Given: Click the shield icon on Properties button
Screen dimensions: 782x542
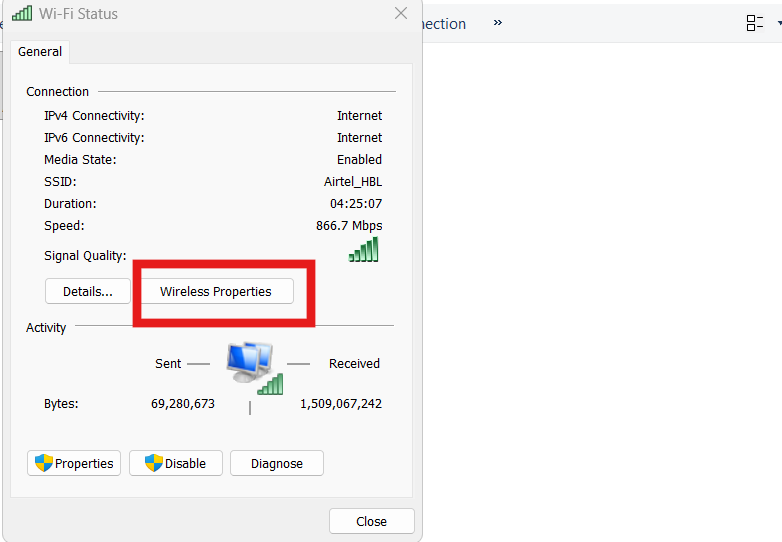Looking at the screenshot, I should (x=43, y=463).
